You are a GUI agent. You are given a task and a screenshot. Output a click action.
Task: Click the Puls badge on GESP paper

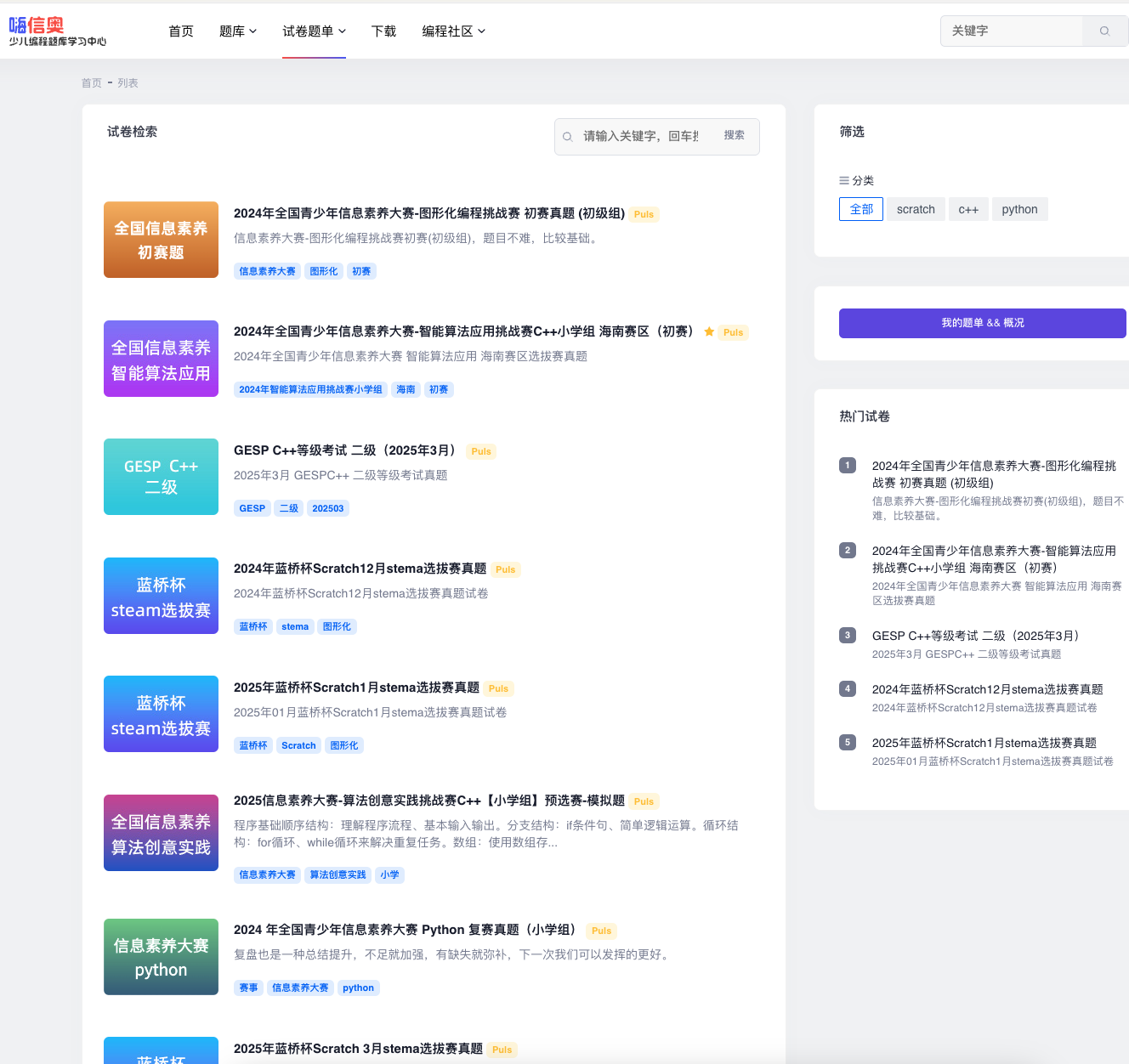click(x=481, y=451)
